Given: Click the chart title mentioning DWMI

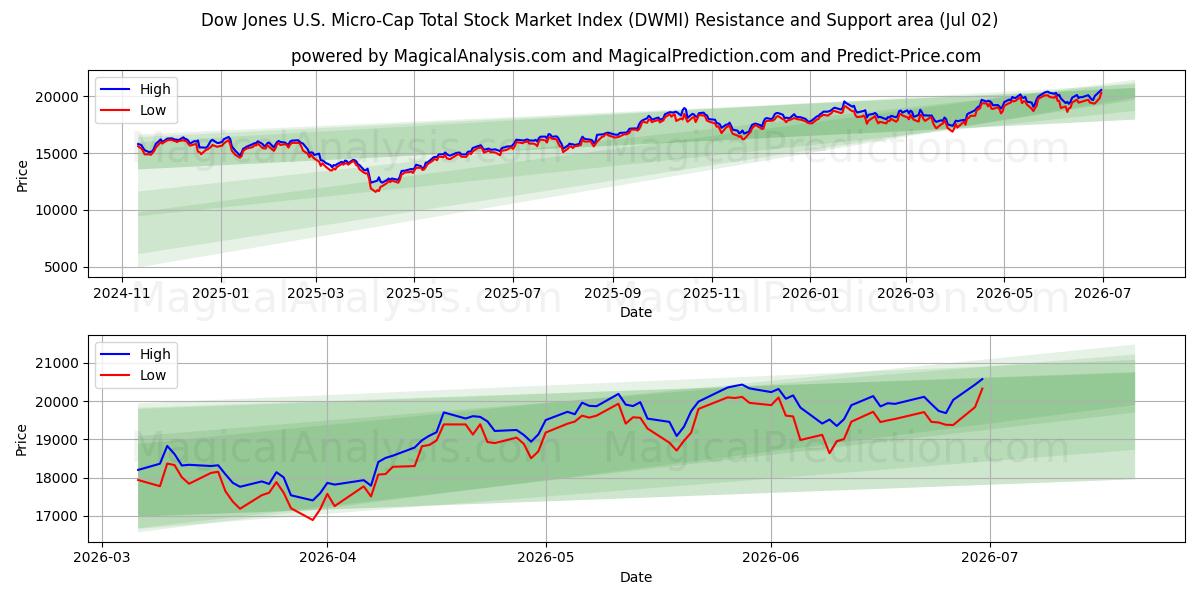Looking at the screenshot, I should point(599,20).
